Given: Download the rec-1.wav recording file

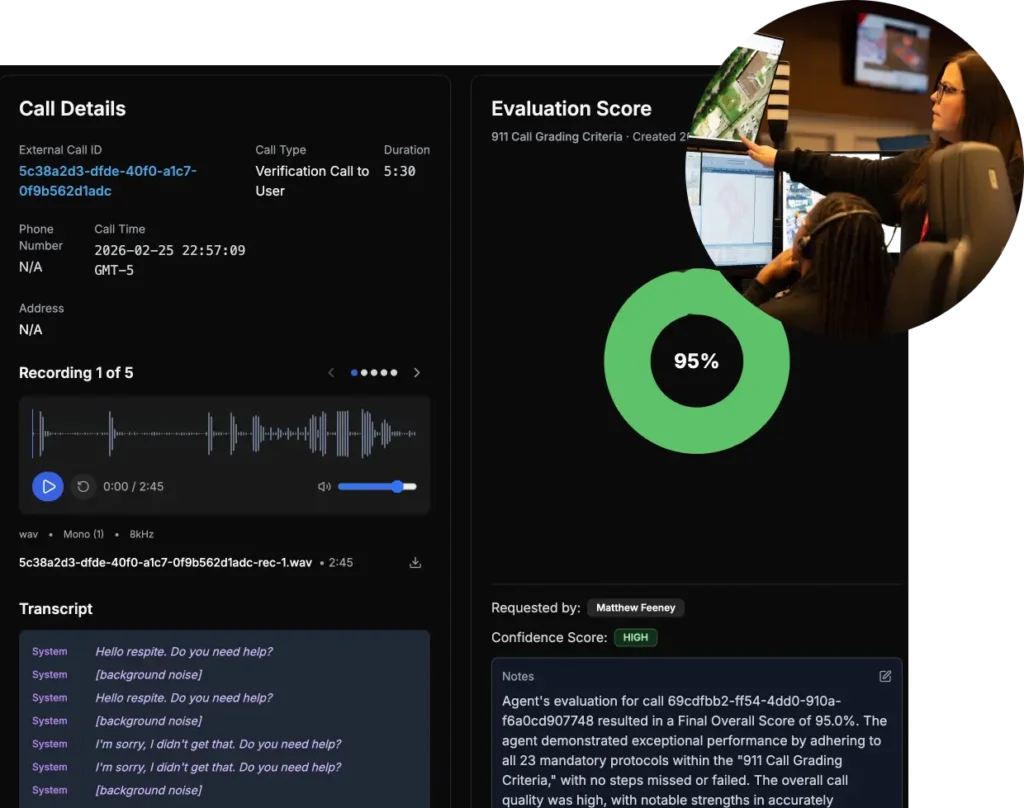Looking at the screenshot, I should (415, 562).
